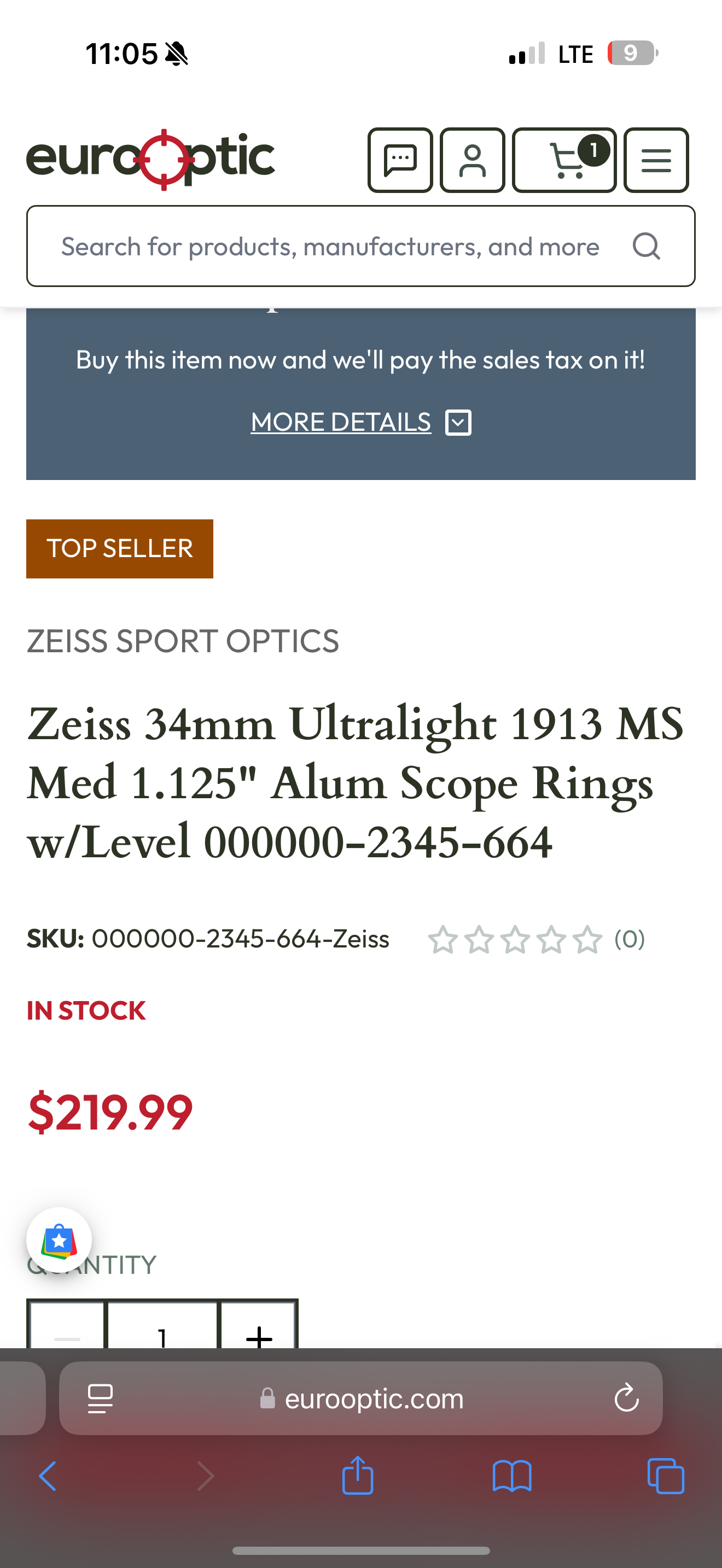Open the live chat icon
Screen dimensions: 722x1568
coord(400,160)
